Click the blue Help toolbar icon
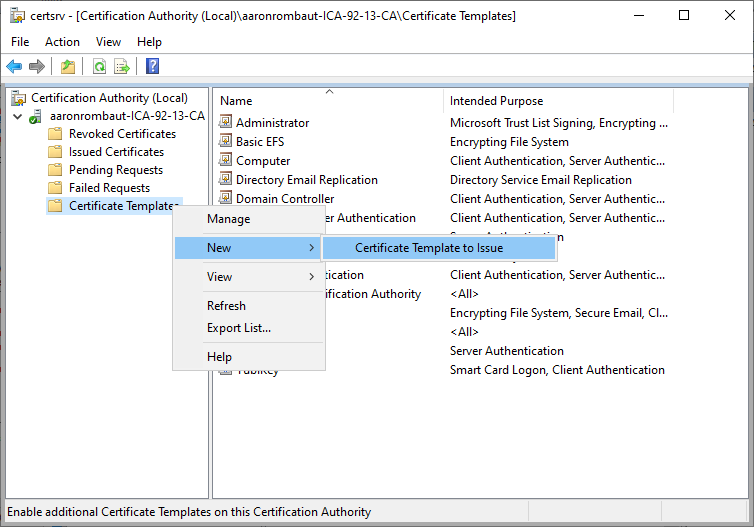 click(x=152, y=66)
